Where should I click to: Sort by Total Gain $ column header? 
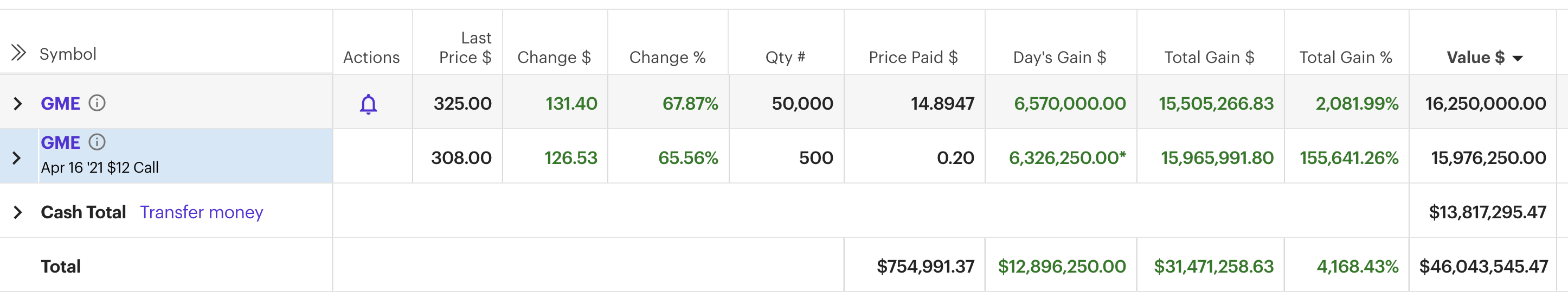(1209, 58)
